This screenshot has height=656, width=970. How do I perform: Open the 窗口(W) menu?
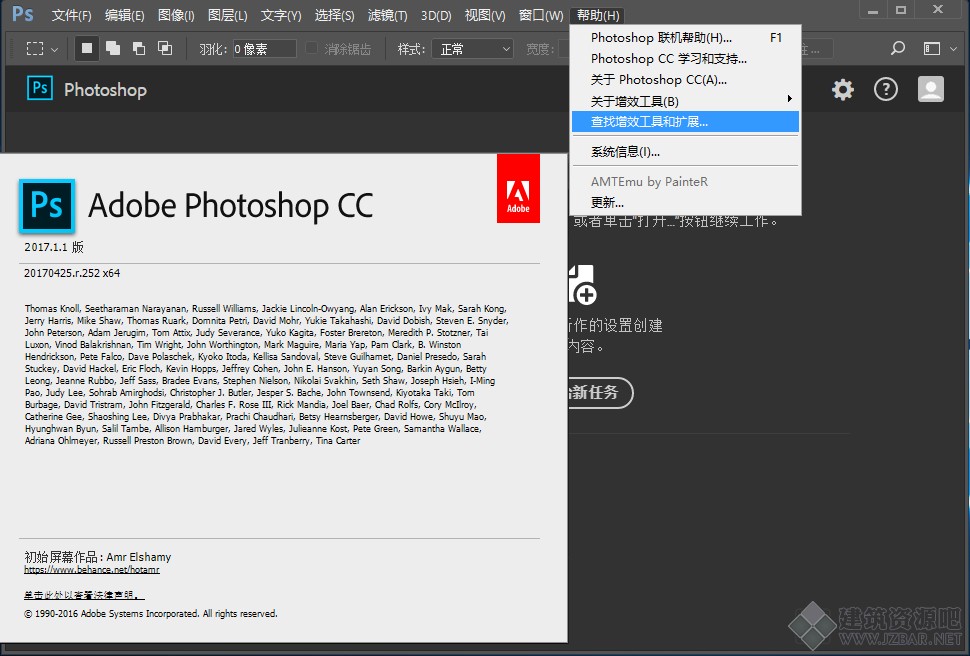click(x=541, y=15)
